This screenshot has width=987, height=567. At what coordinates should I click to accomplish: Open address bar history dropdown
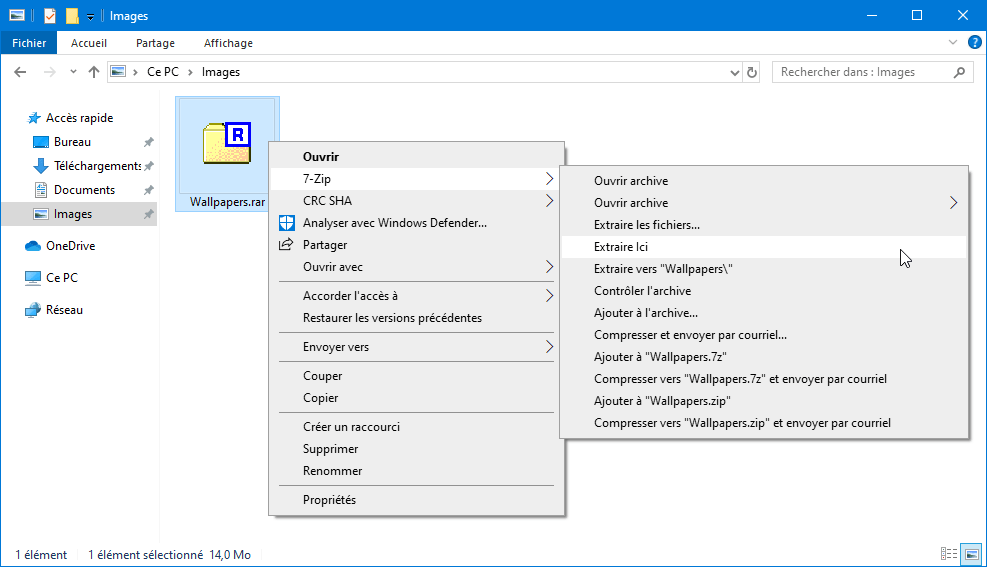[735, 72]
